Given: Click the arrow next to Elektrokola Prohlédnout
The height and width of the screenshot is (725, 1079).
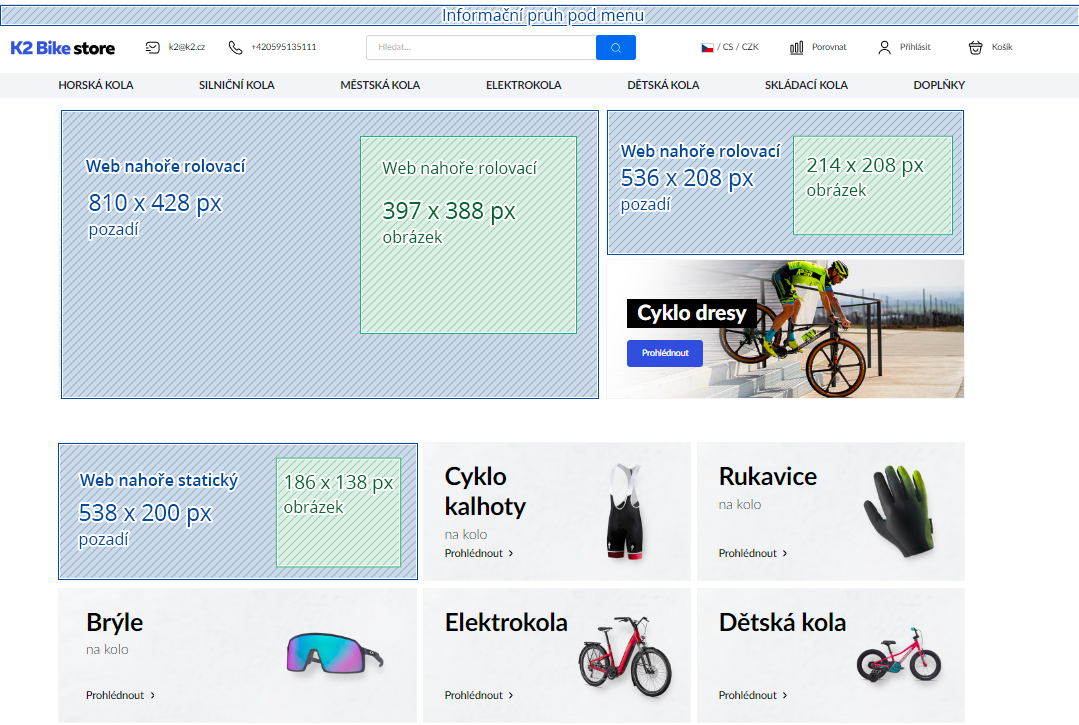Looking at the screenshot, I should (511, 695).
